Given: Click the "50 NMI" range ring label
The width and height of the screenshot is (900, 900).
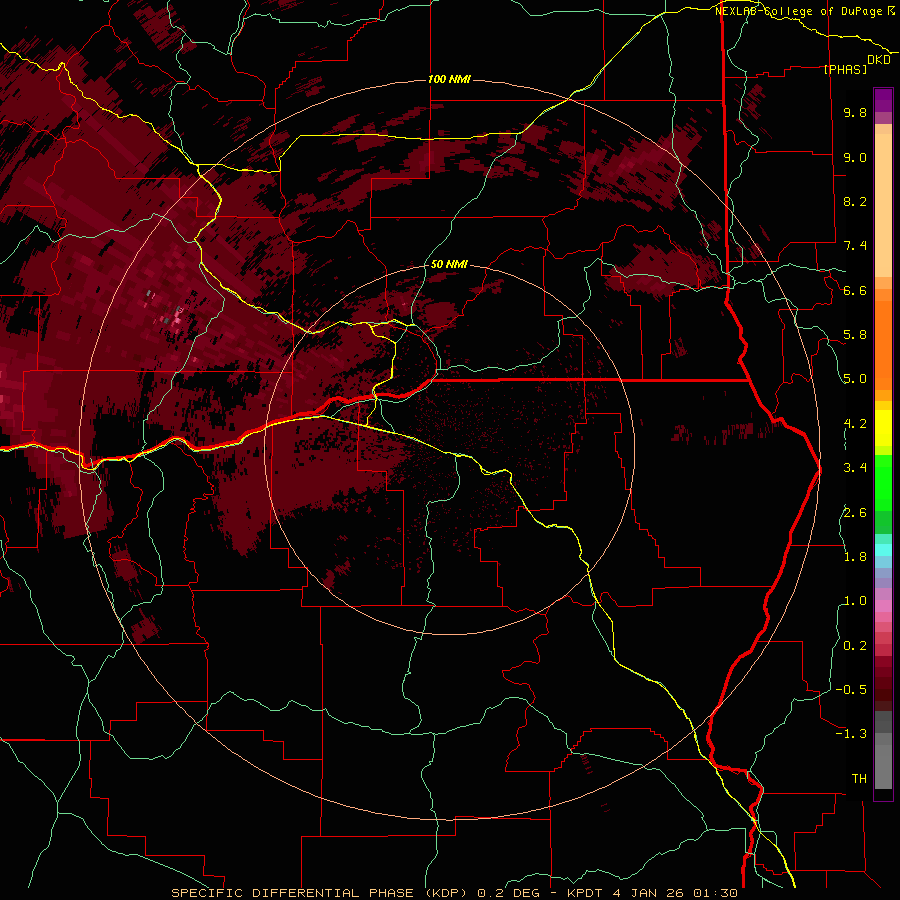Looking at the screenshot, I should (x=449, y=264).
